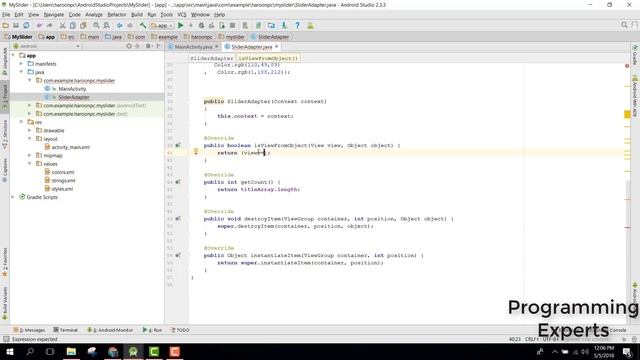Open the Android Monitor tool window

tap(110, 330)
